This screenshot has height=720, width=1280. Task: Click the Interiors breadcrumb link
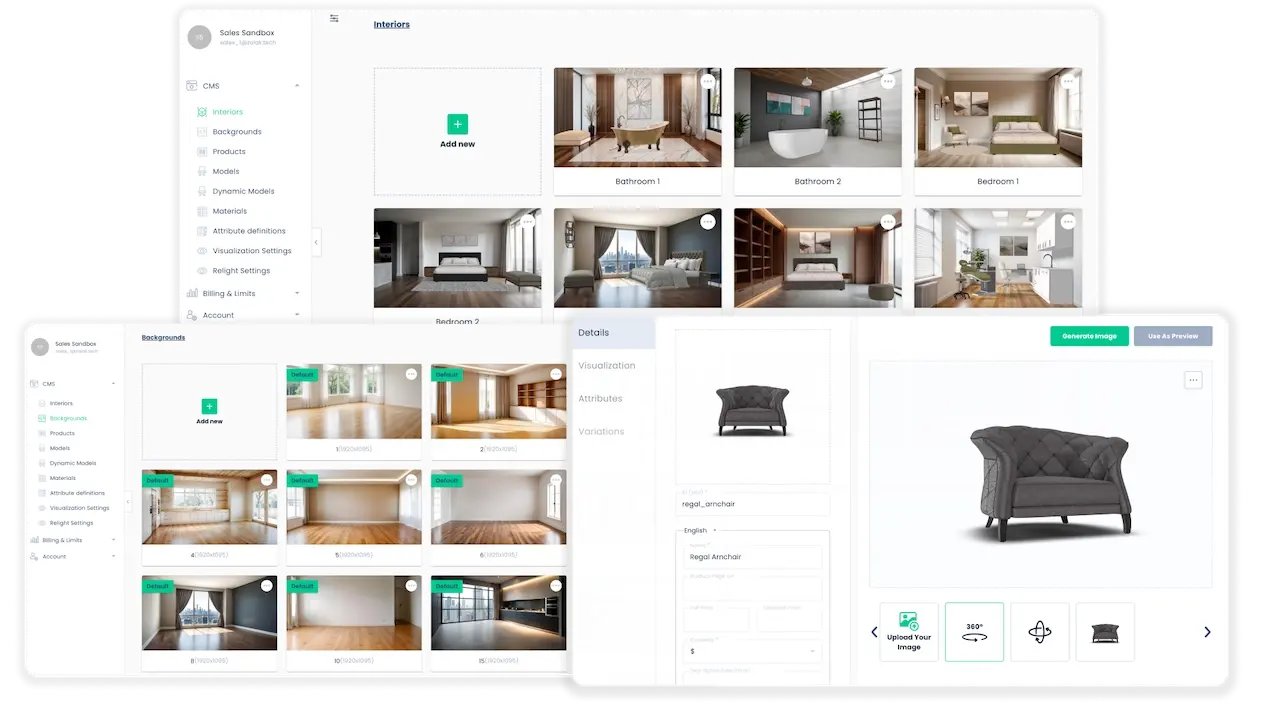click(391, 24)
